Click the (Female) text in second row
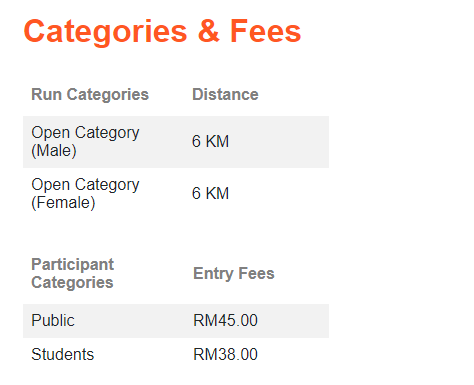Viewport: 474px width, 385px height. (x=63, y=203)
